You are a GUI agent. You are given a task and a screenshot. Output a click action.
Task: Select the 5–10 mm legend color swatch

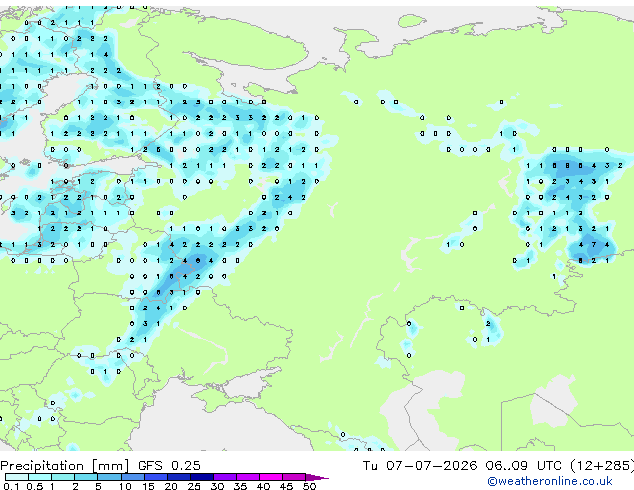click(x=109, y=477)
